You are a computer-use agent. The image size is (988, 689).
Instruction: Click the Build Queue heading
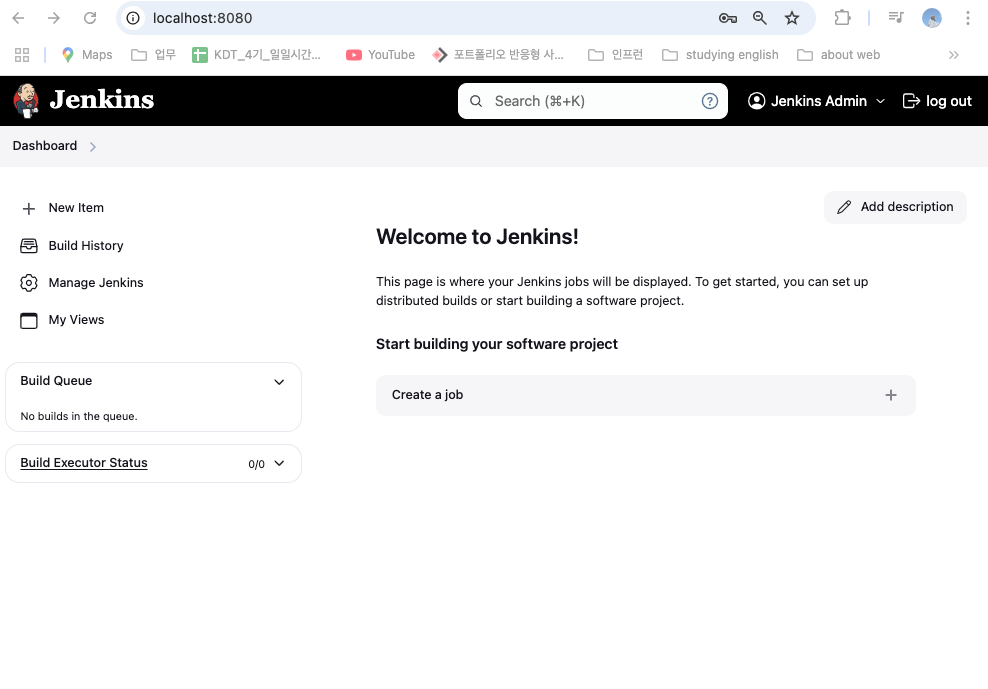tap(56, 381)
